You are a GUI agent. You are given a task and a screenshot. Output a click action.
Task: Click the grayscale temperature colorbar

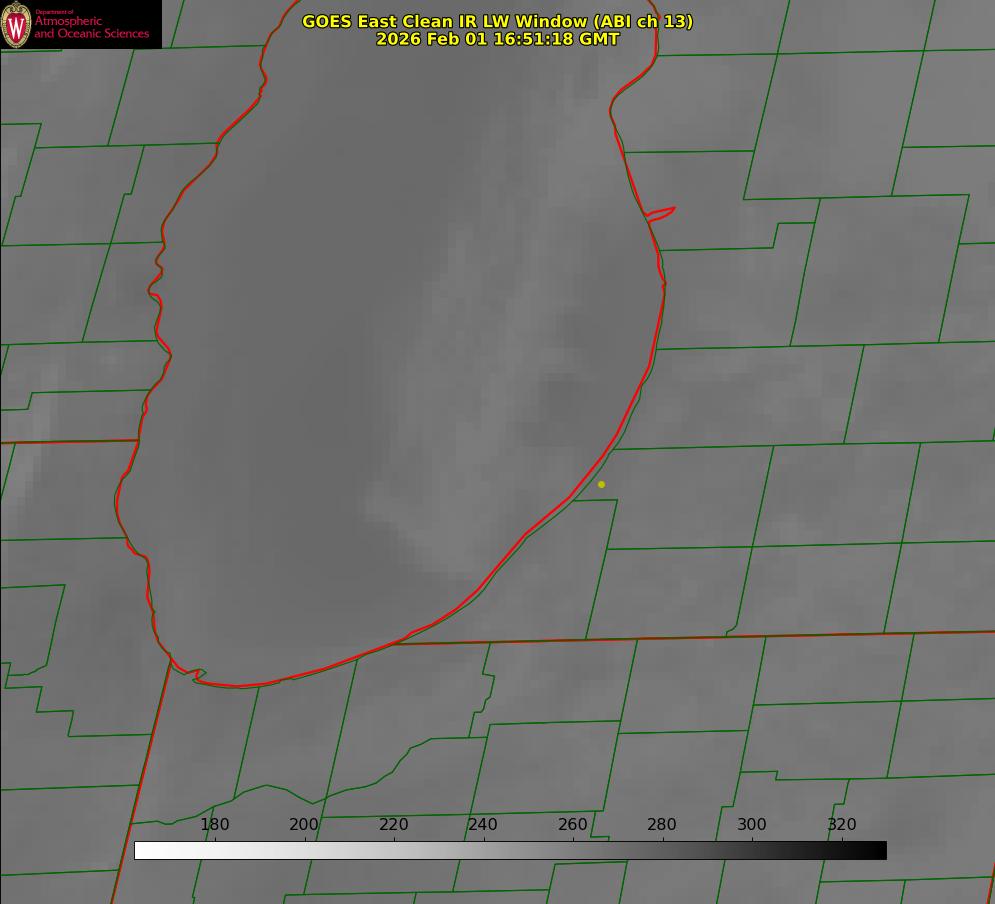(510, 850)
